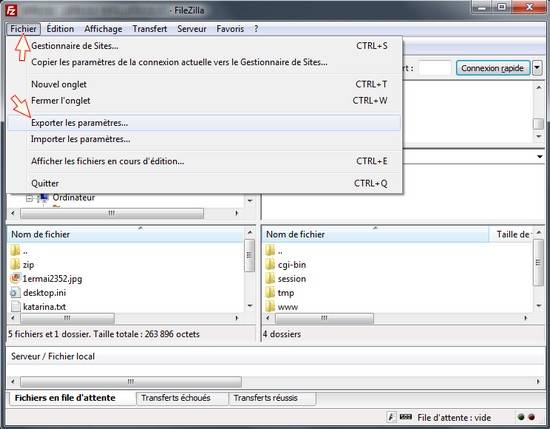Click the message log vertical scrollbar thumb
Viewport: 550px width, 429px height.
[538, 123]
